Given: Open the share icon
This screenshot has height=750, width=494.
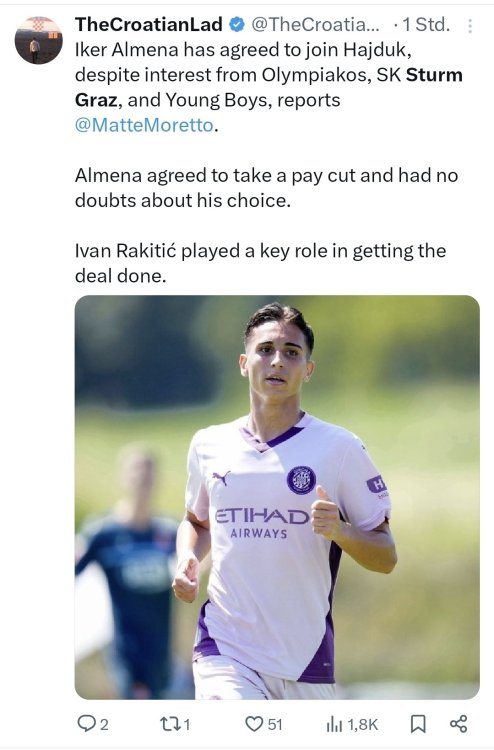Looking at the screenshot, I should tap(459, 724).
